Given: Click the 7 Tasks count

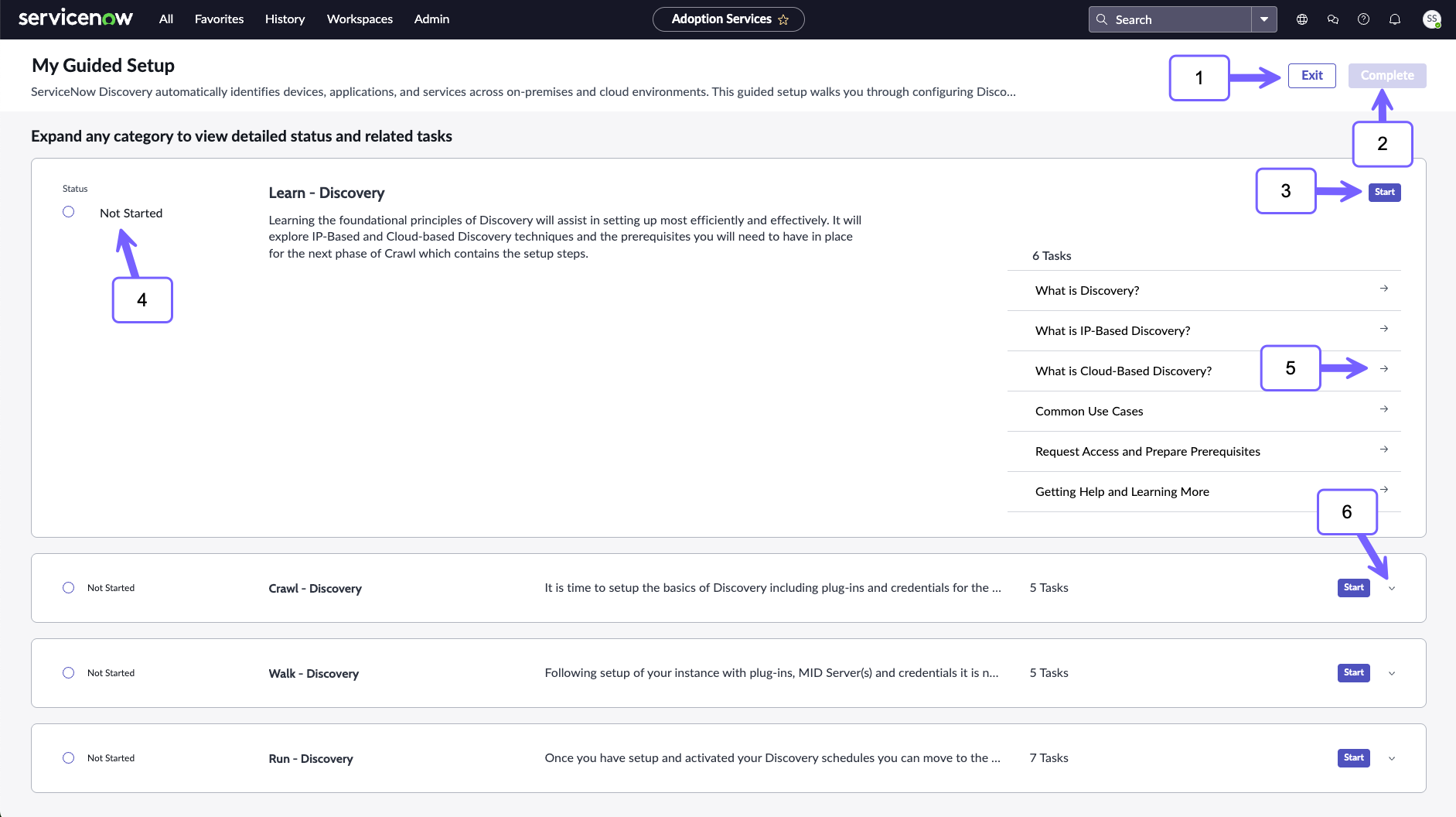Looking at the screenshot, I should pyautogui.click(x=1049, y=758).
